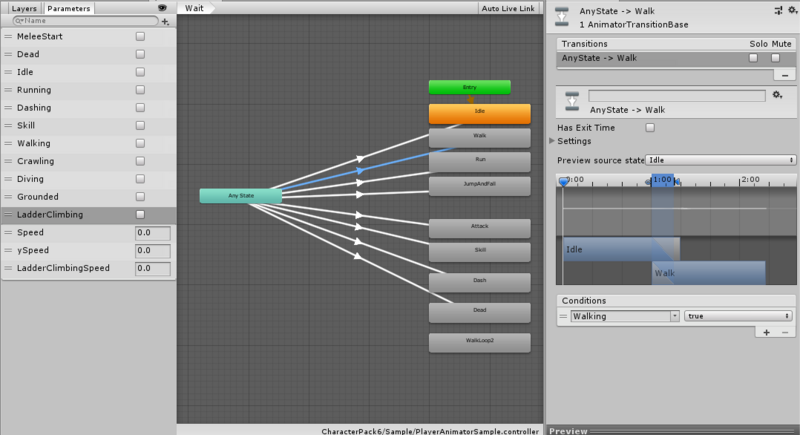Toggle Mute checkbox for AnyState -> Walk
The height and width of the screenshot is (435, 800).
pyautogui.click(x=776, y=58)
